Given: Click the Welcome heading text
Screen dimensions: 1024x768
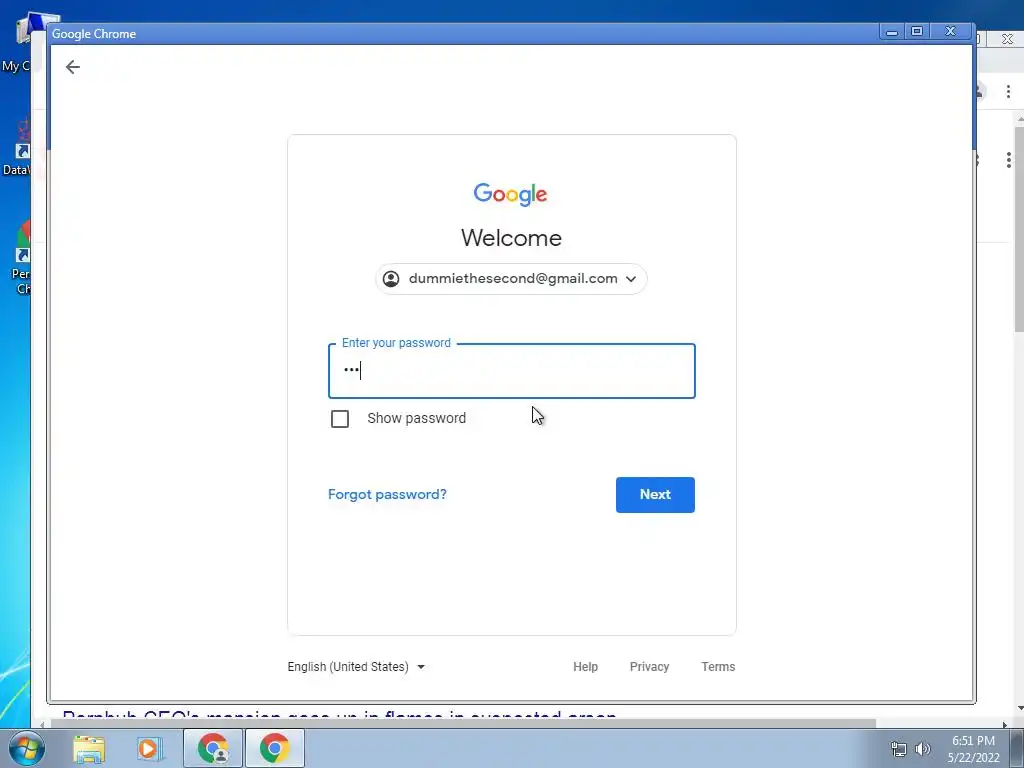Looking at the screenshot, I should point(511,238).
